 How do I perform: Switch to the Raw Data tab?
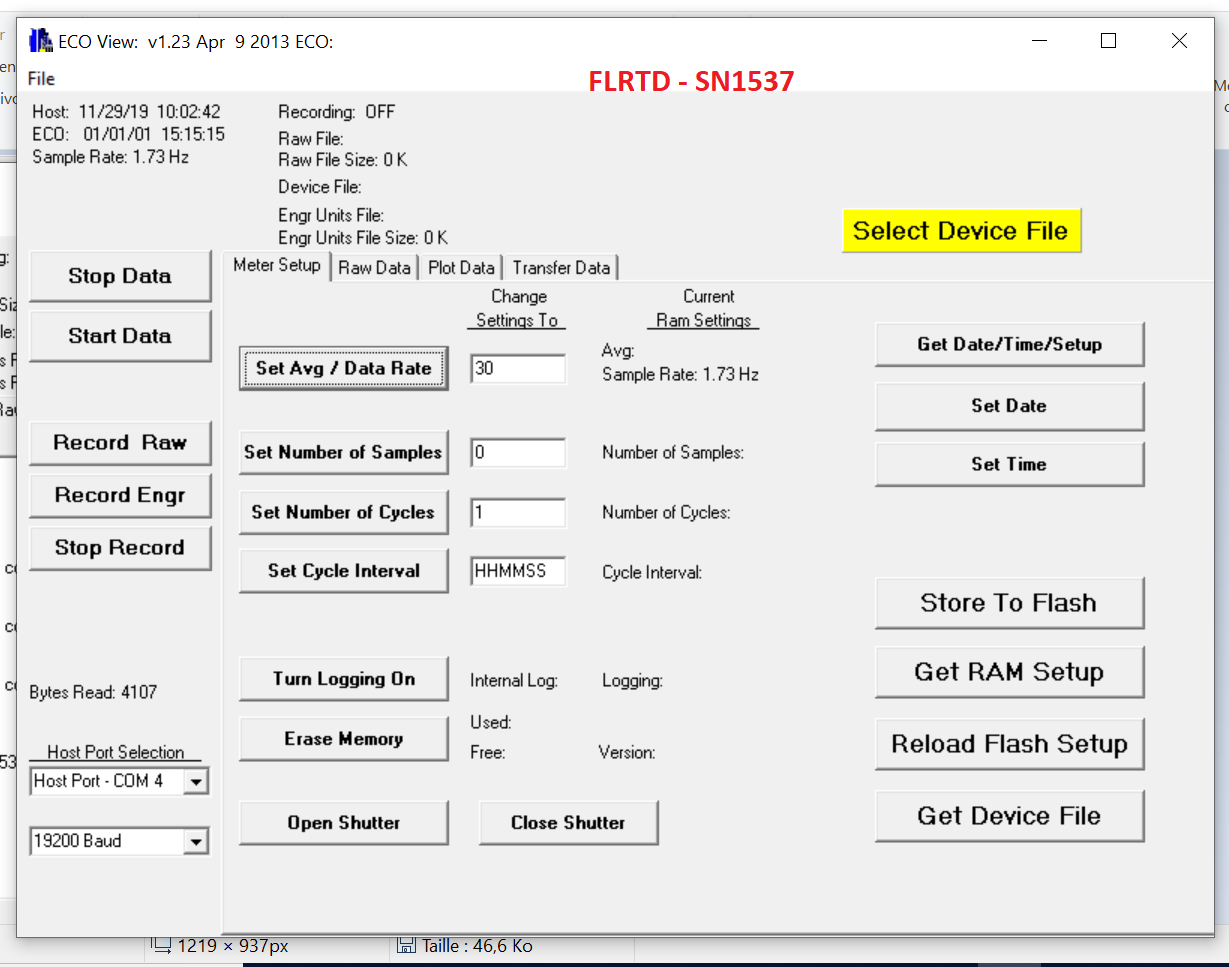[x=374, y=268]
